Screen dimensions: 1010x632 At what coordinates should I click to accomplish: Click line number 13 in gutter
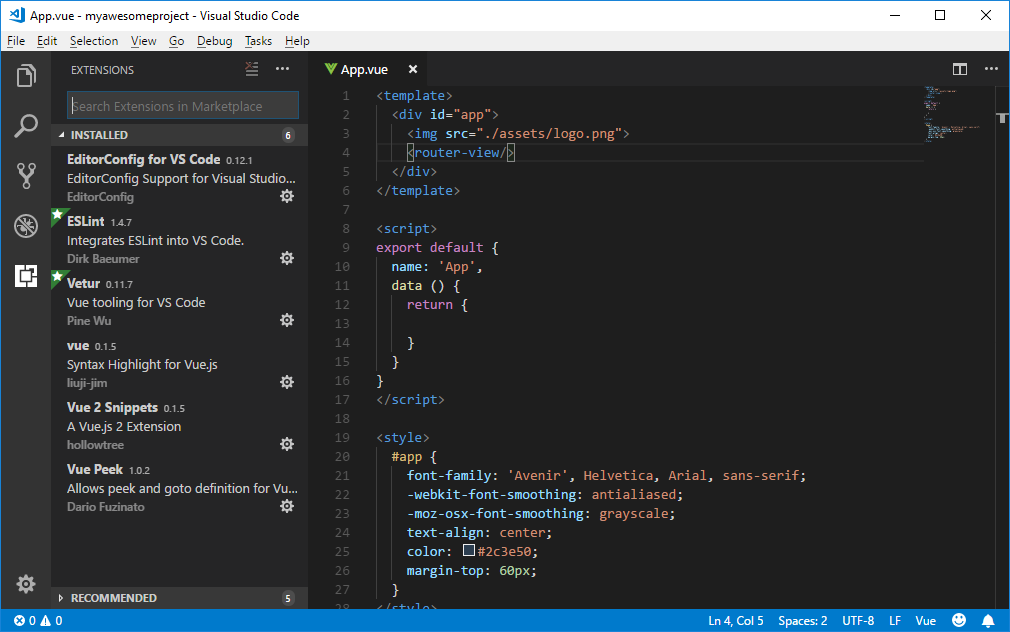[x=342, y=323]
